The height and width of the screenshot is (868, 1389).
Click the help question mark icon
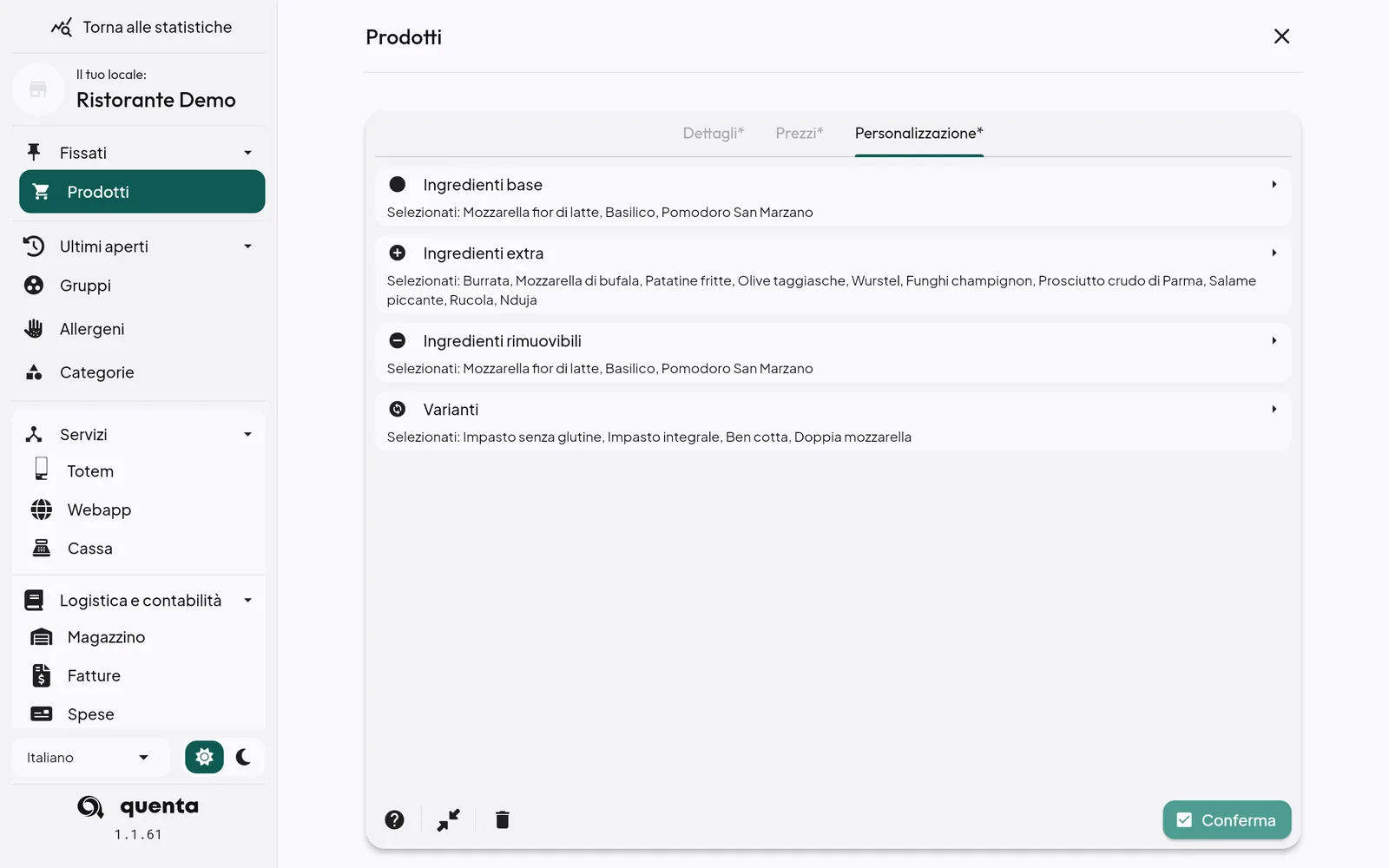(x=394, y=819)
